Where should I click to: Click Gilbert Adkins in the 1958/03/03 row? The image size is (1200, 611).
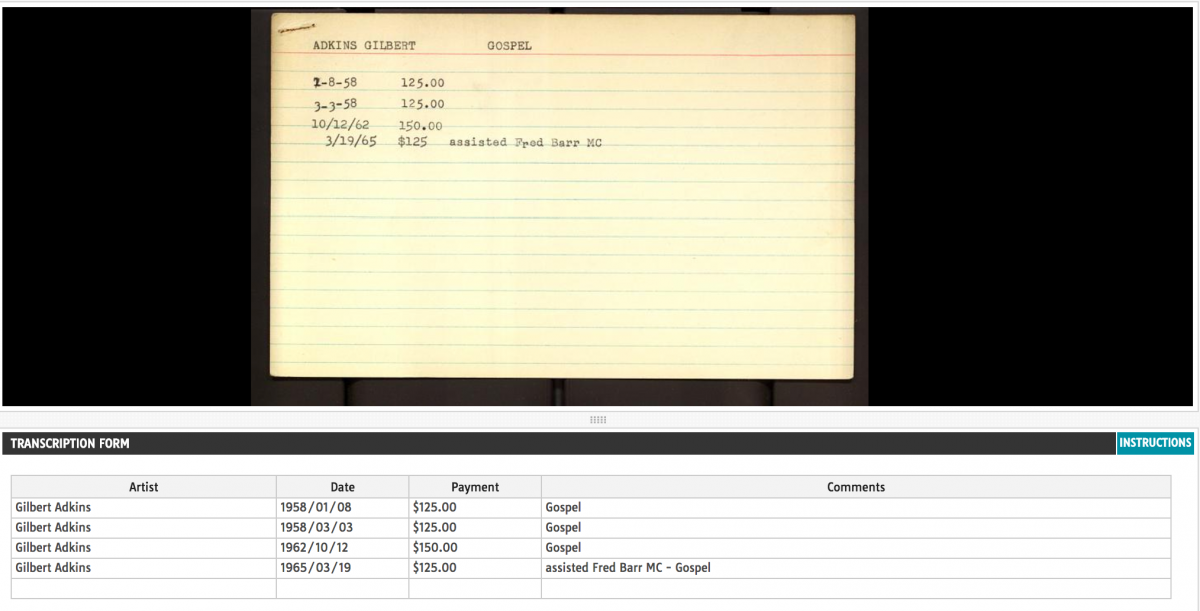coord(144,528)
